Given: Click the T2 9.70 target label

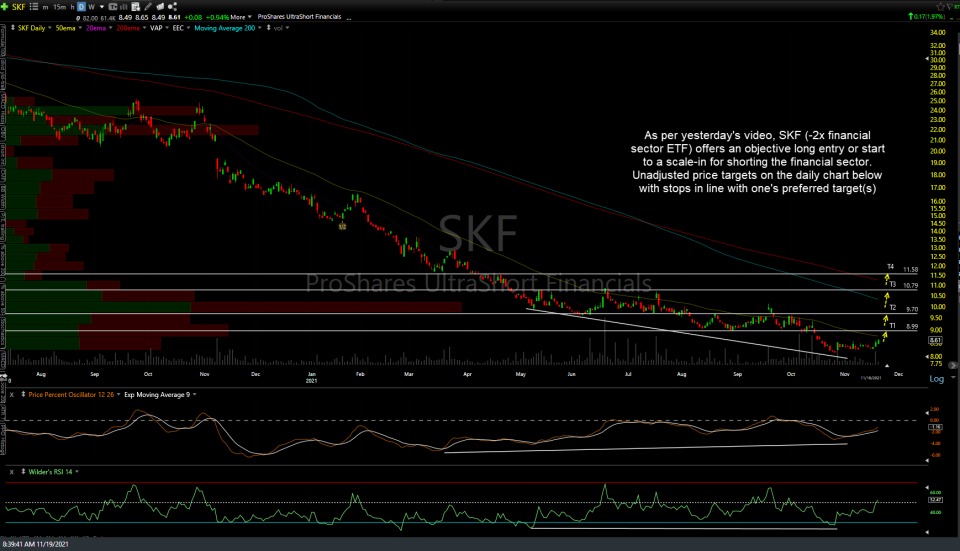Looking at the screenshot, I should pos(904,309).
